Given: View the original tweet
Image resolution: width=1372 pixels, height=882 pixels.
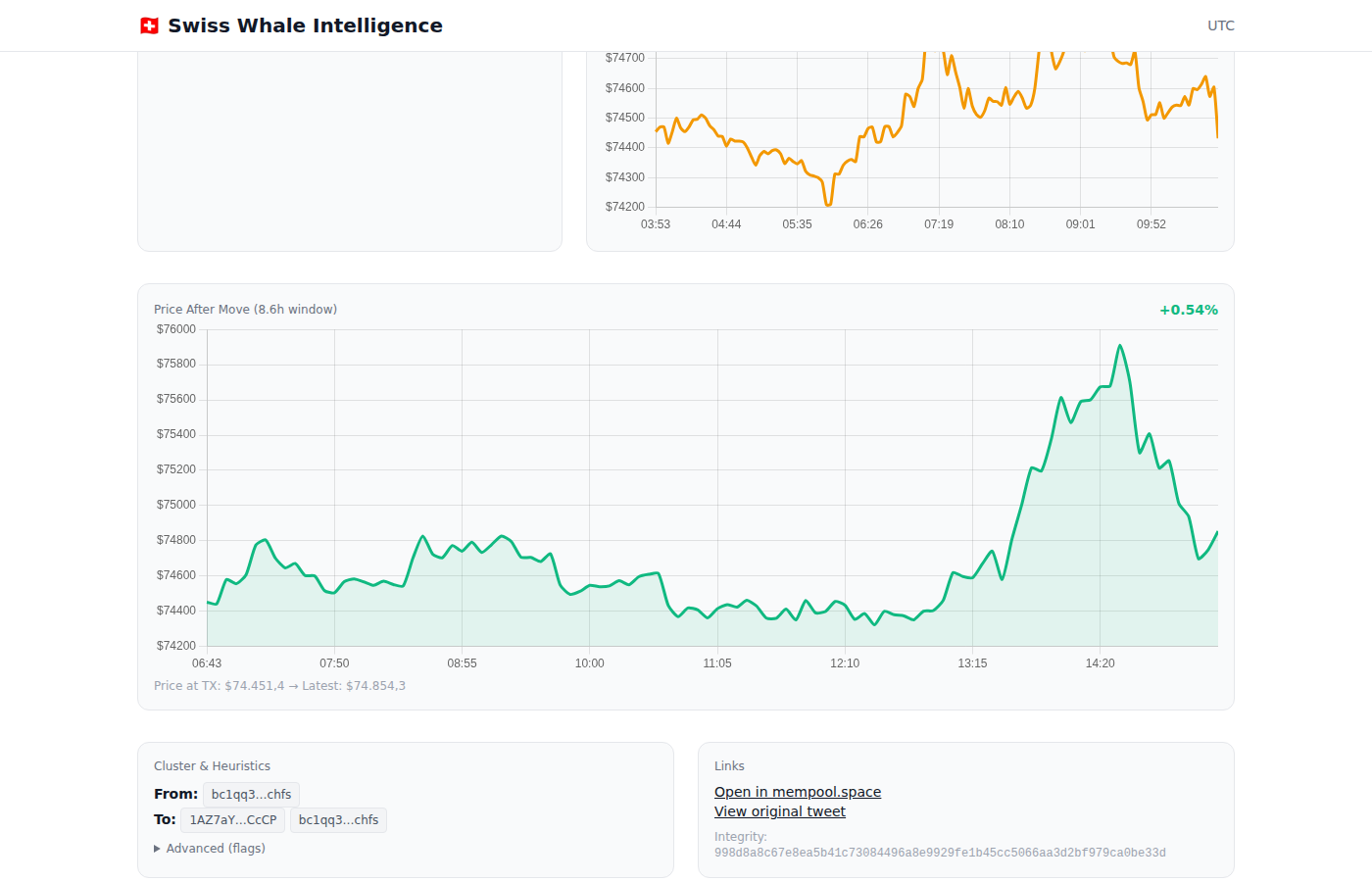Looking at the screenshot, I should pos(779,810).
